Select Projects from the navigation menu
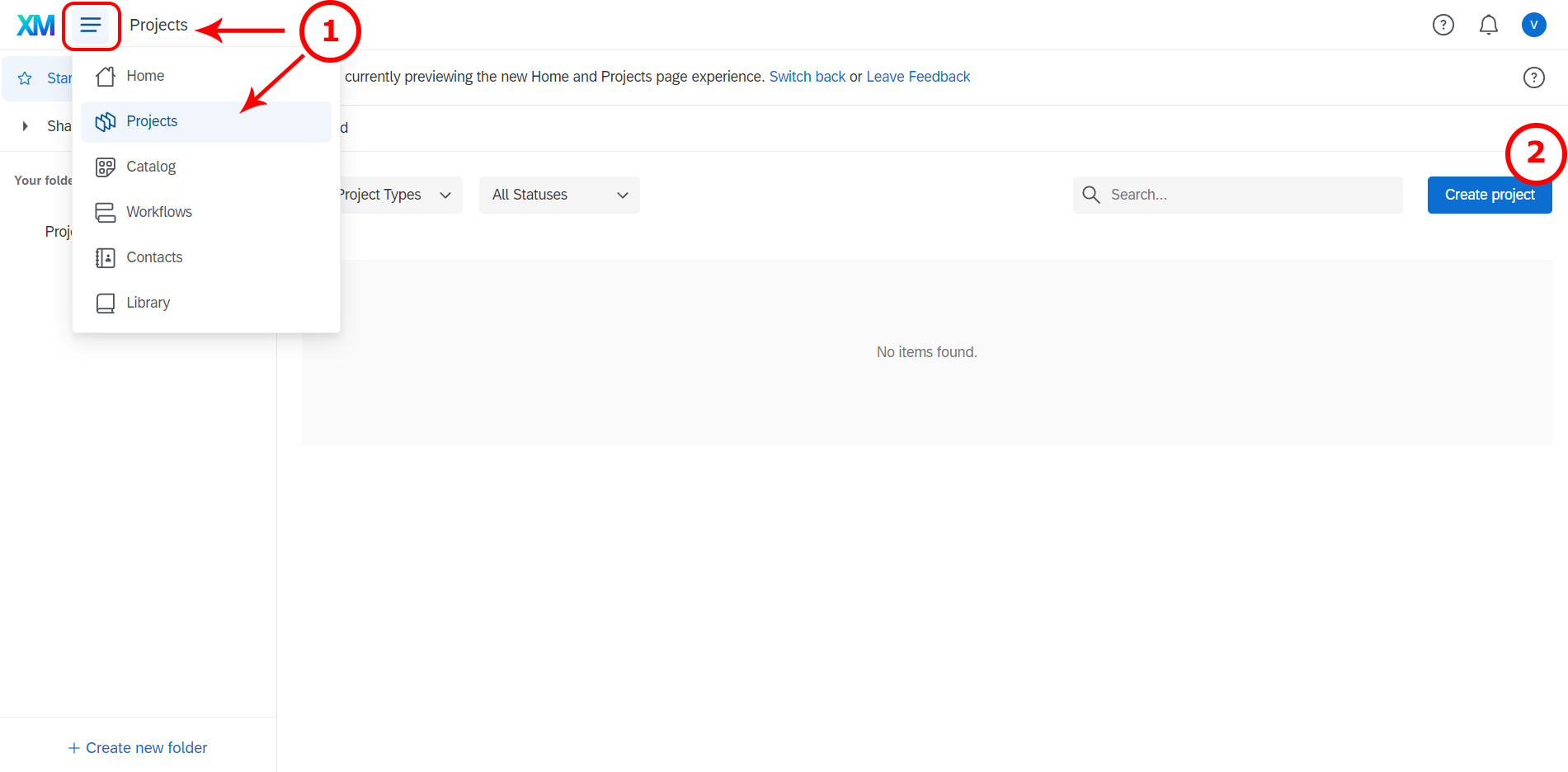The image size is (1568, 772). point(152,122)
